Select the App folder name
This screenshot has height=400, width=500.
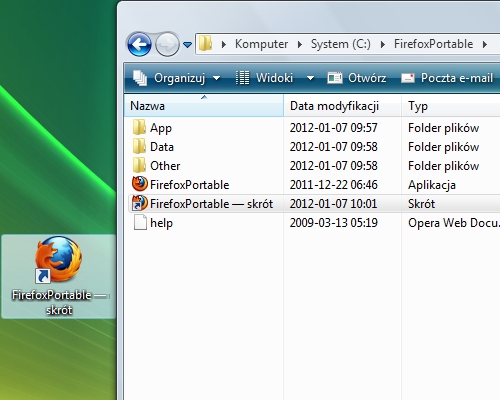point(161,128)
